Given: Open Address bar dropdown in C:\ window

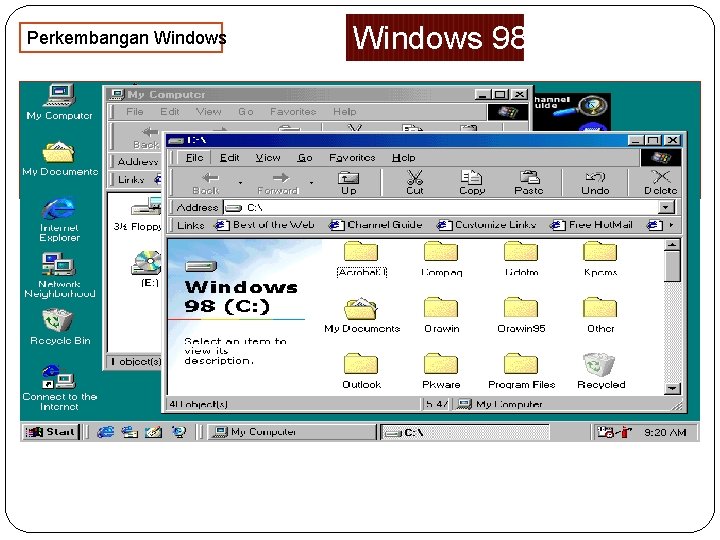Looking at the screenshot, I should point(666,208).
